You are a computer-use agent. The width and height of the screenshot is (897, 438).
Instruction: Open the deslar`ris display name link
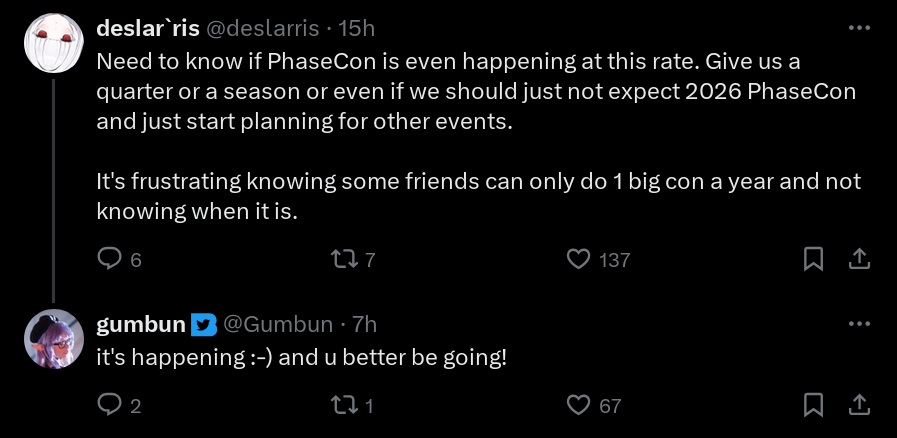click(147, 28)
